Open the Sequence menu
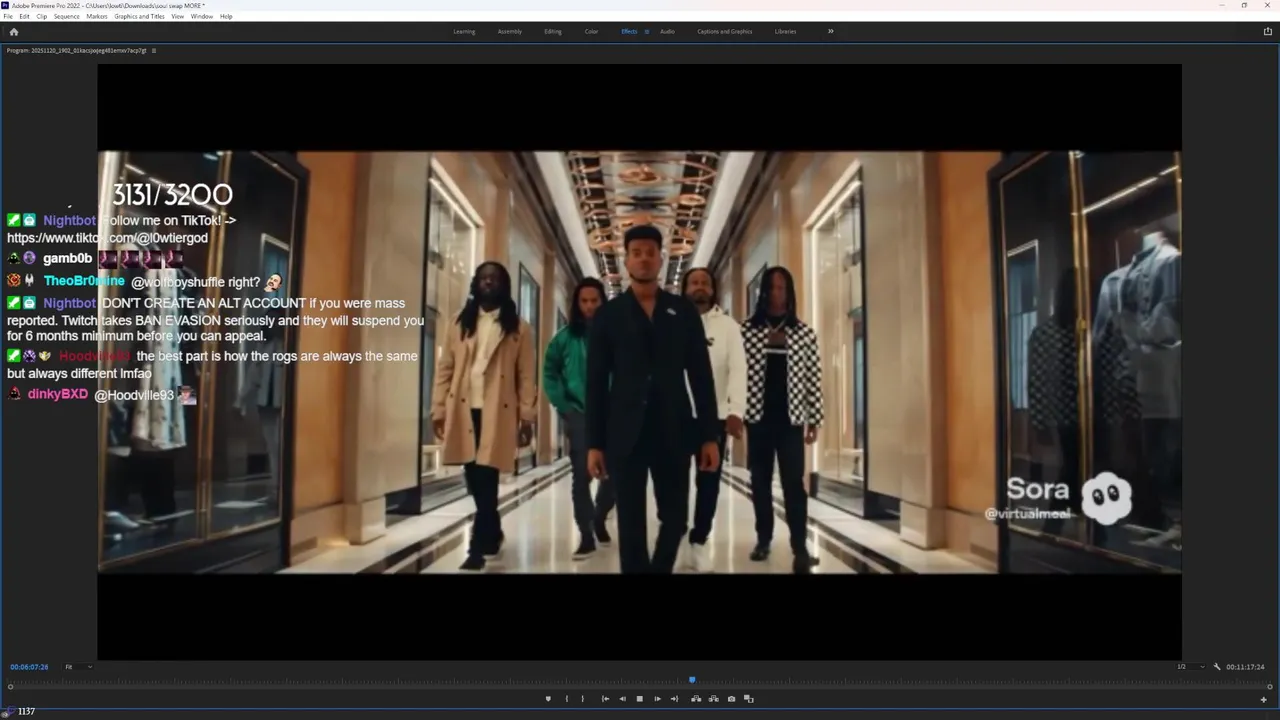Screen dimensions: 1280x720 coord(67,16)
